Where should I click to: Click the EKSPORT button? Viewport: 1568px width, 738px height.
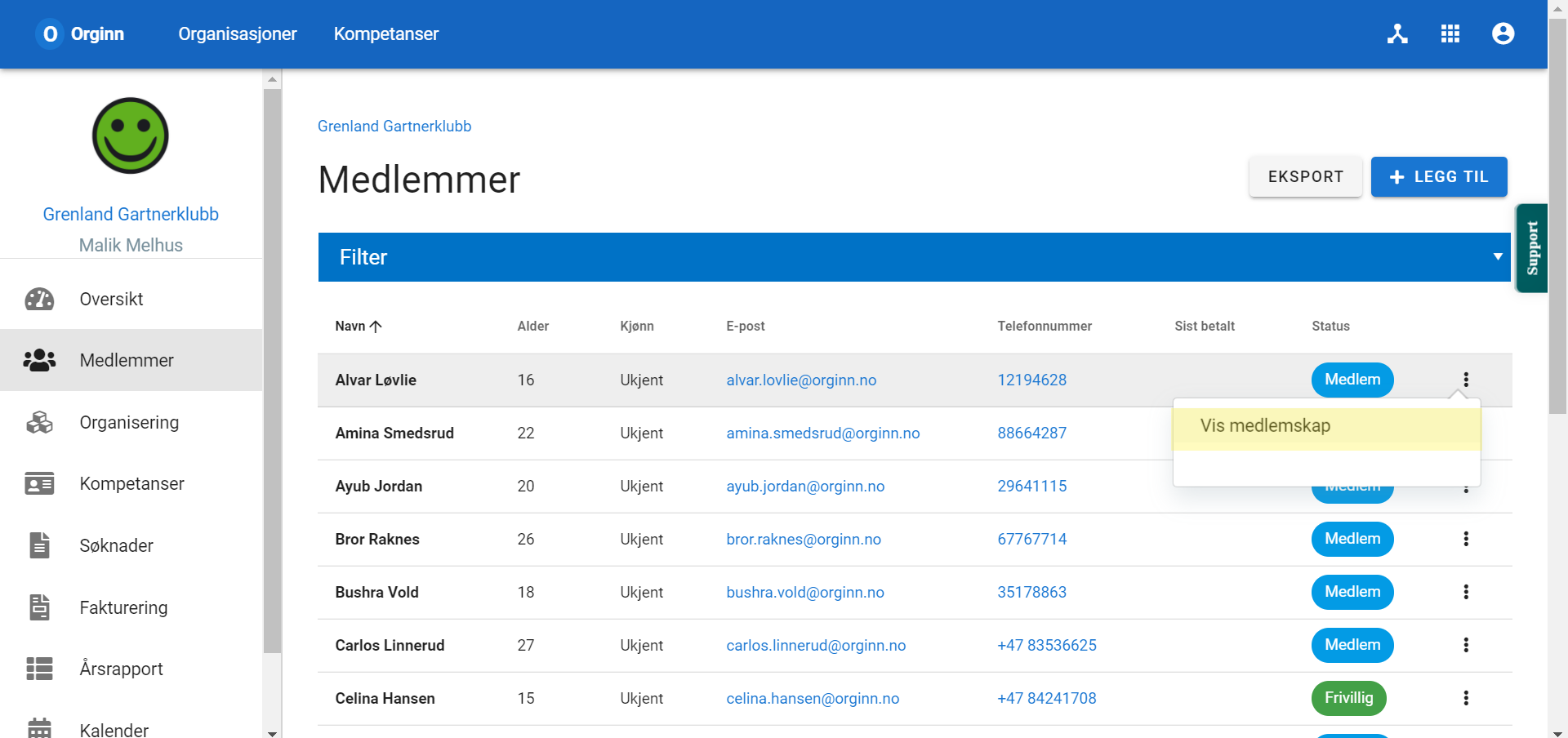click(1305, 176)
